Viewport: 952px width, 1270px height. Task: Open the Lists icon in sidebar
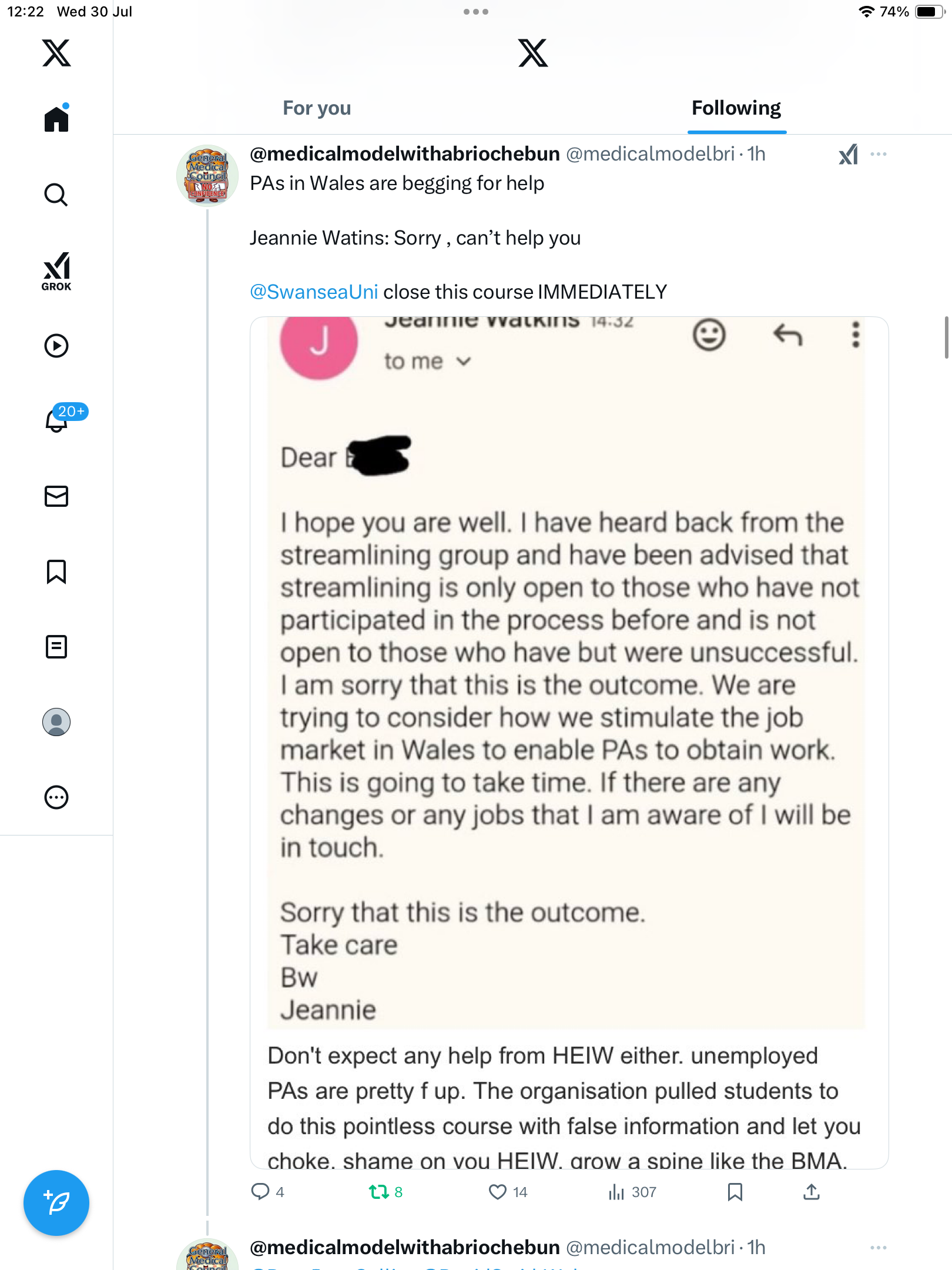(x=56, y=647)
